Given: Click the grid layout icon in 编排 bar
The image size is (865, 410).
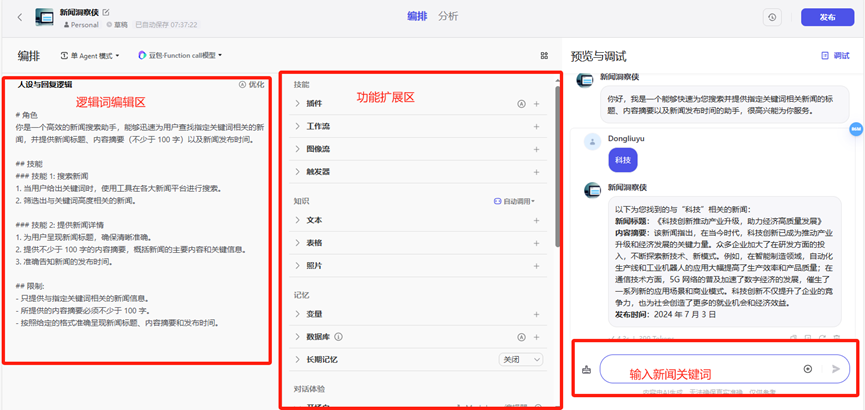Looking at the screenshot, I should (544, 56).
